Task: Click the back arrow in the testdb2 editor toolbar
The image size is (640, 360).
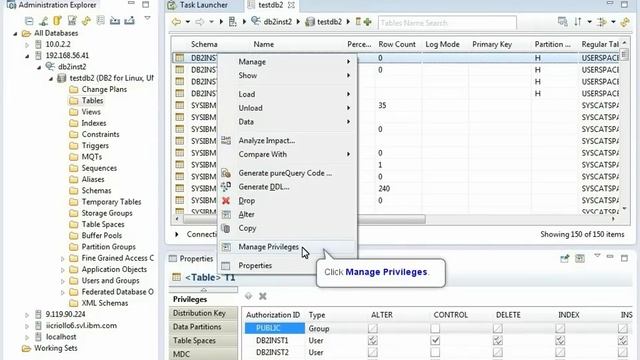Action: pos(176,22)
